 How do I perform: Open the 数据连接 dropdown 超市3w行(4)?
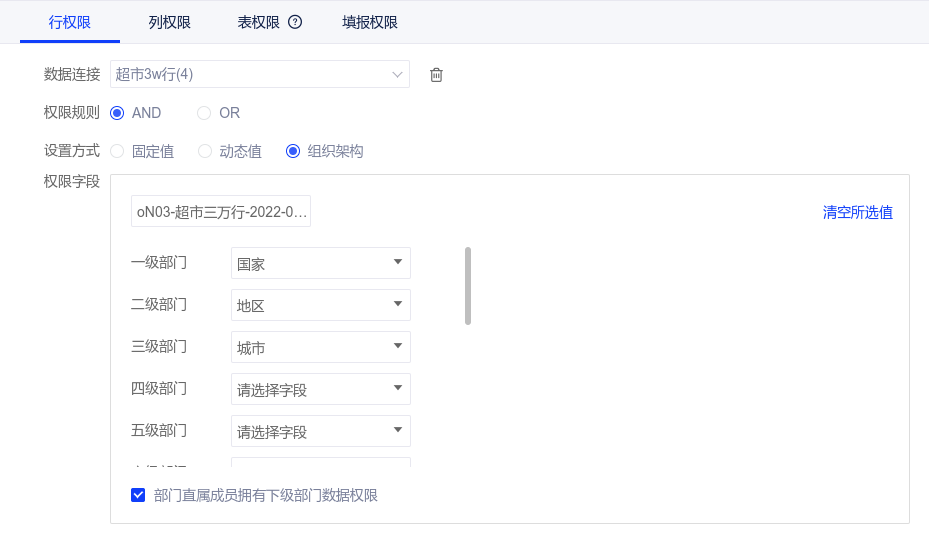click(260, 74)
